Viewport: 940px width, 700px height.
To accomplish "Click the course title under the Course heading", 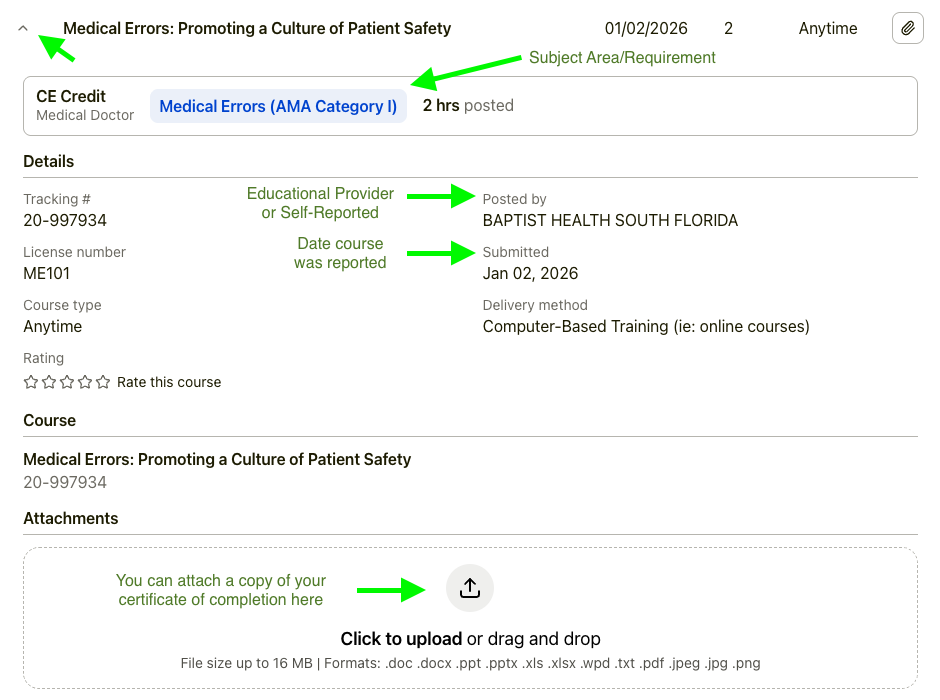I will (217, 460).
